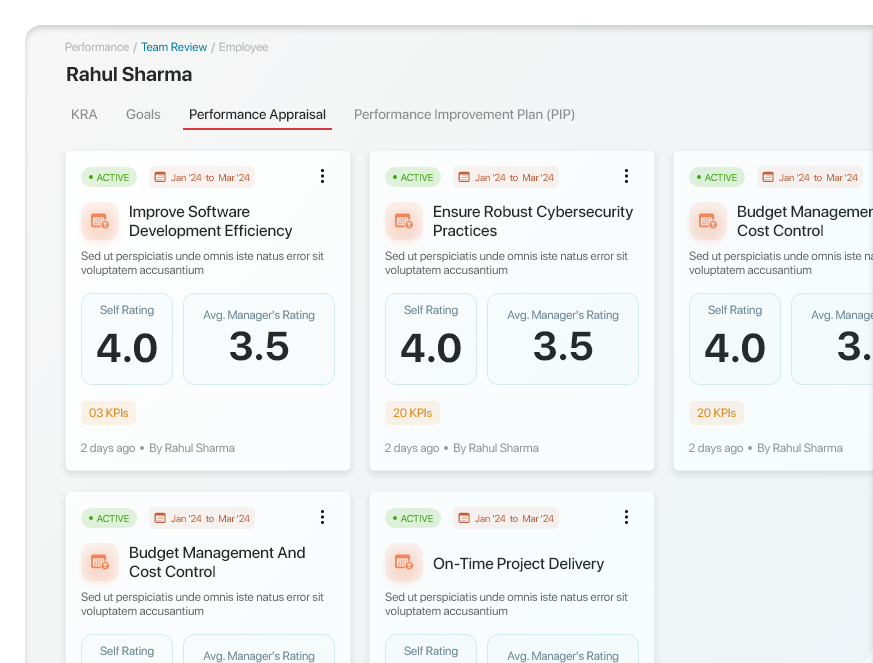This screenshot has height=663, width=873.
Task: Open the second-row Budget Management And Cost Control title
Action: coord(217,562)
